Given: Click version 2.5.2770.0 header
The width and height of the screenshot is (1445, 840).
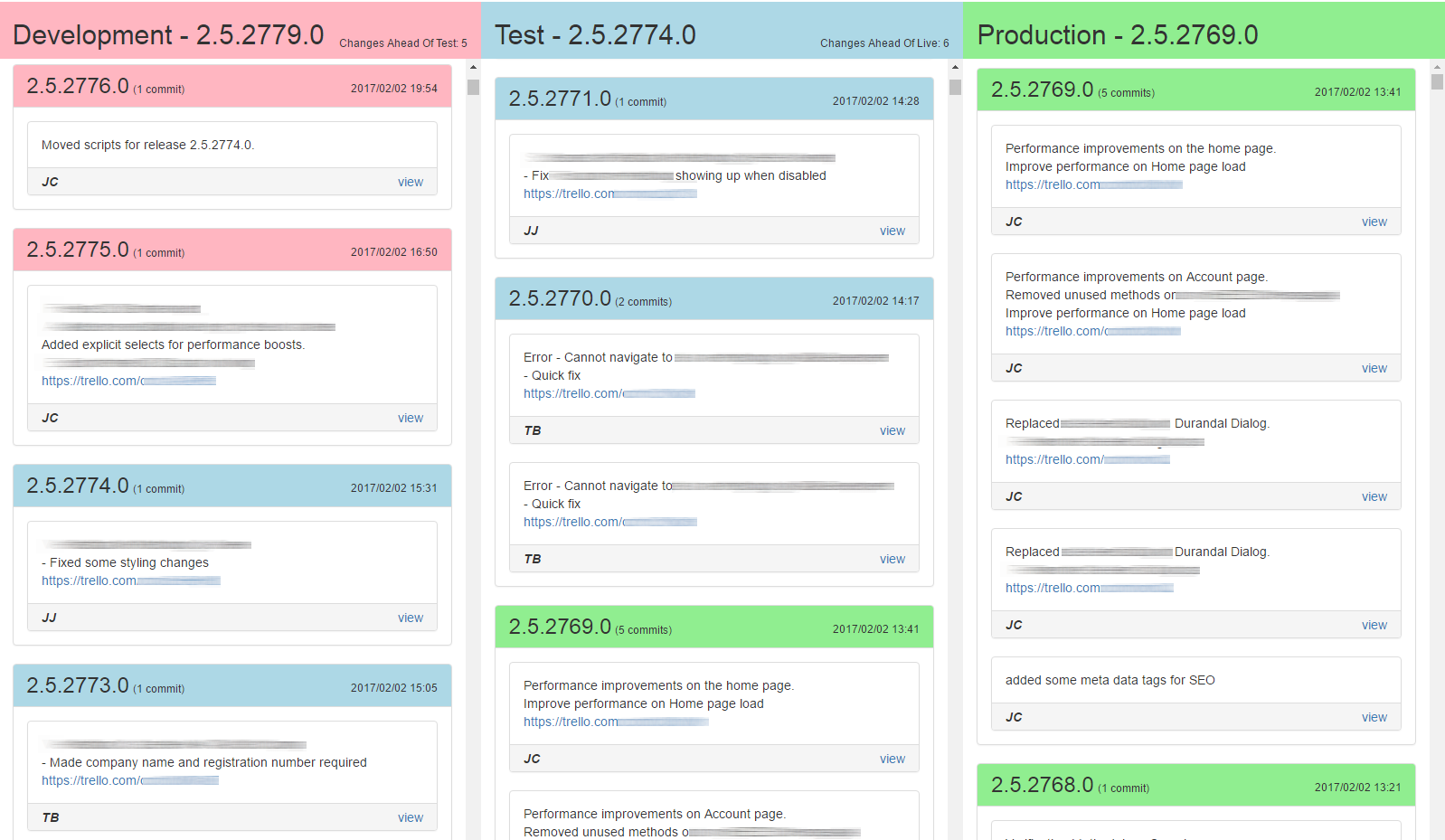Looking at the screenshot, I should [714, 298].
